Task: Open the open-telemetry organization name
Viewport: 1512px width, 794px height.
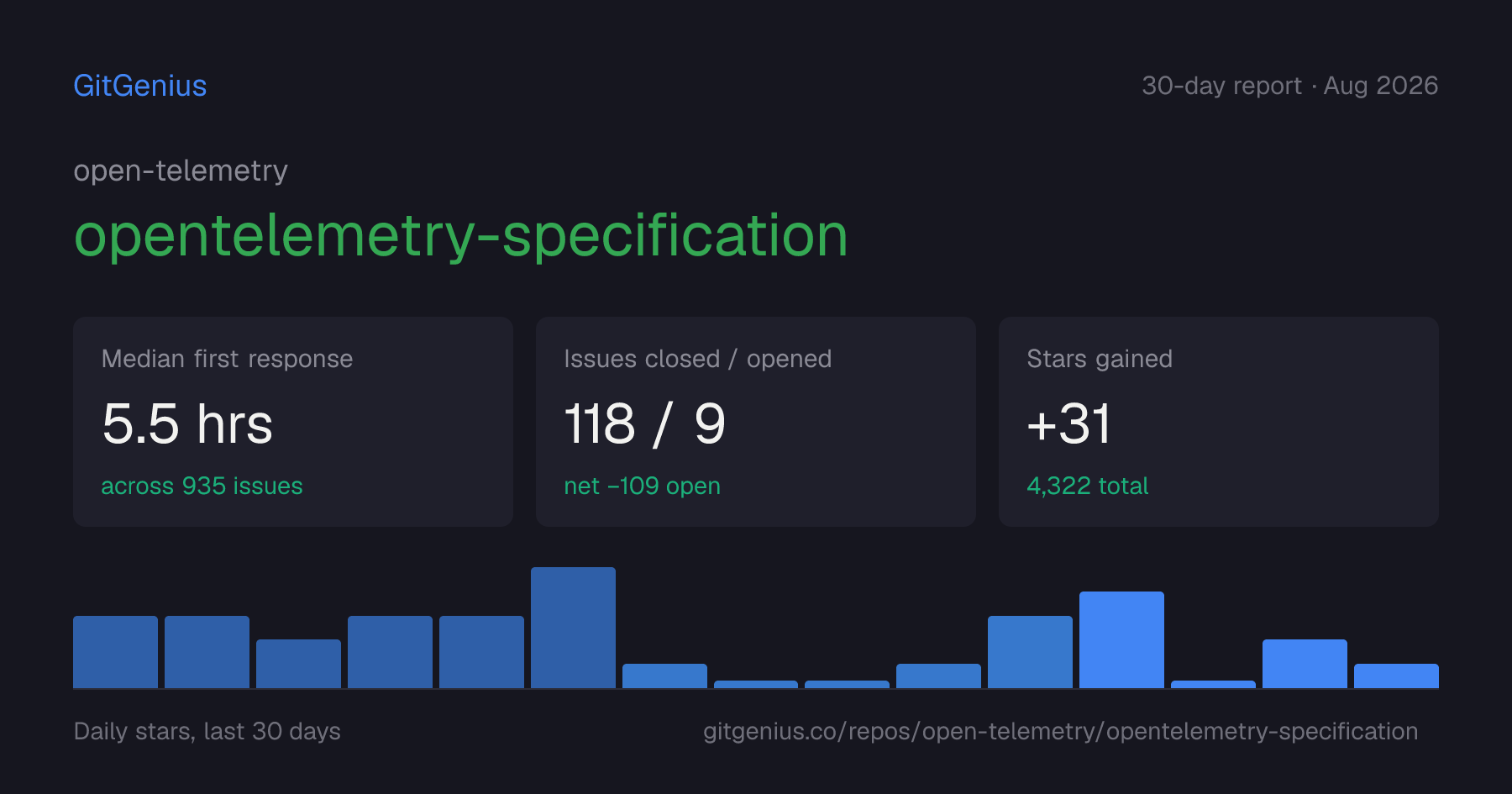Action: pyautogui.click(x=181, y=171)
